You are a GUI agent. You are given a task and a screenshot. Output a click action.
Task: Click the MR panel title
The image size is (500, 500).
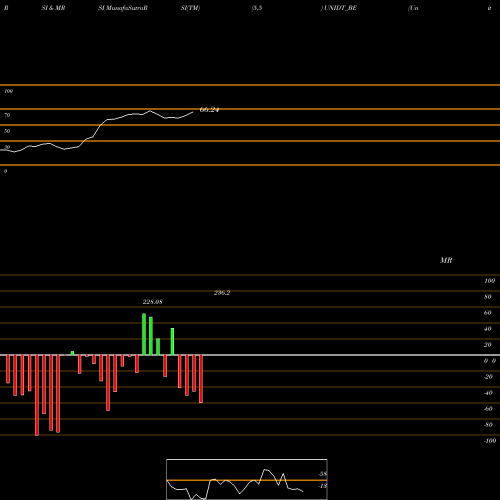point(446,260)
